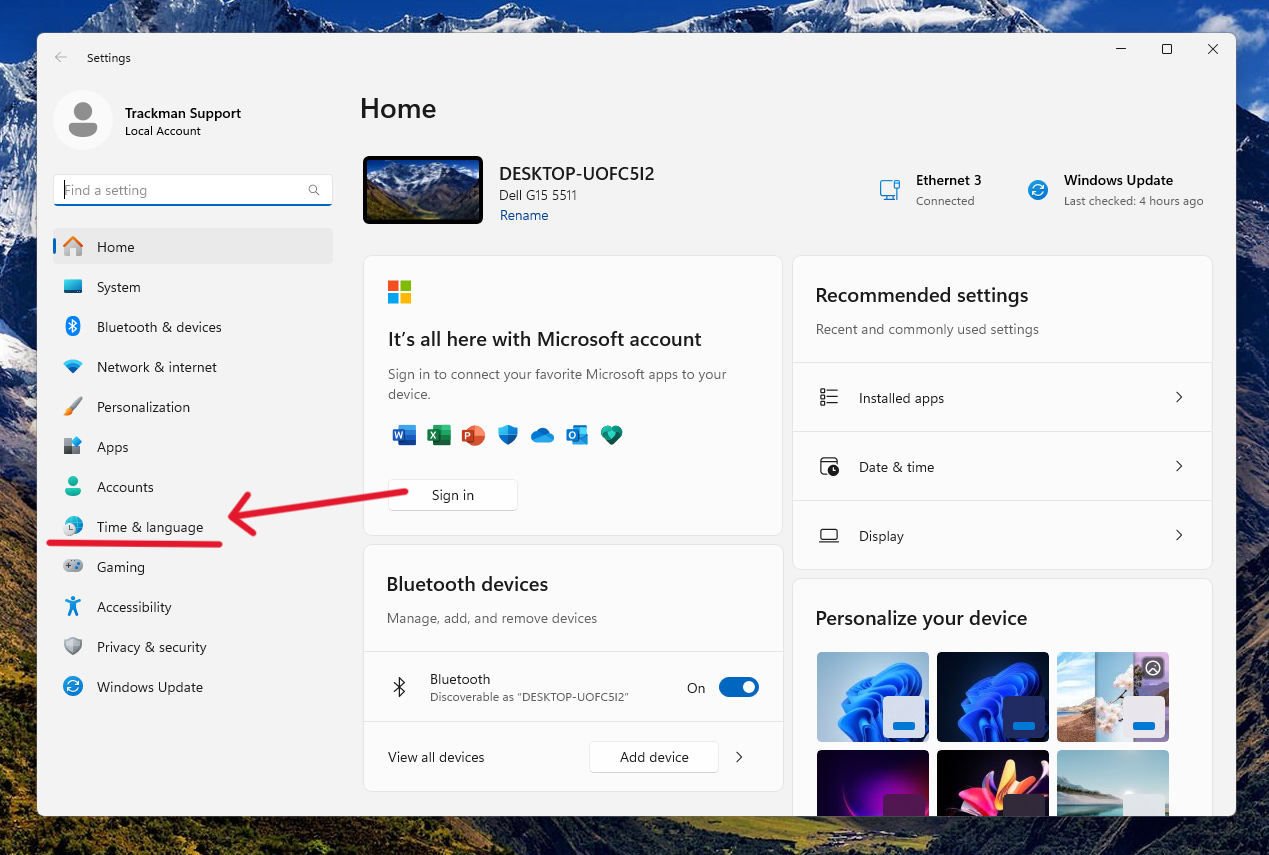
Task: Click 'It's all here with Microsoft account' heading
Action: [545, 339]
